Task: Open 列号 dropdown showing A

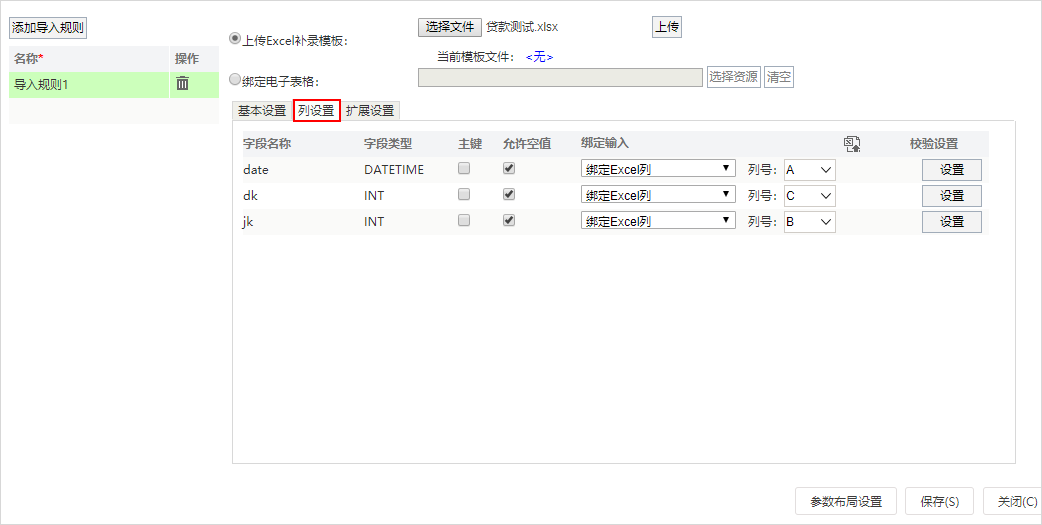Action: click(809, 169)
